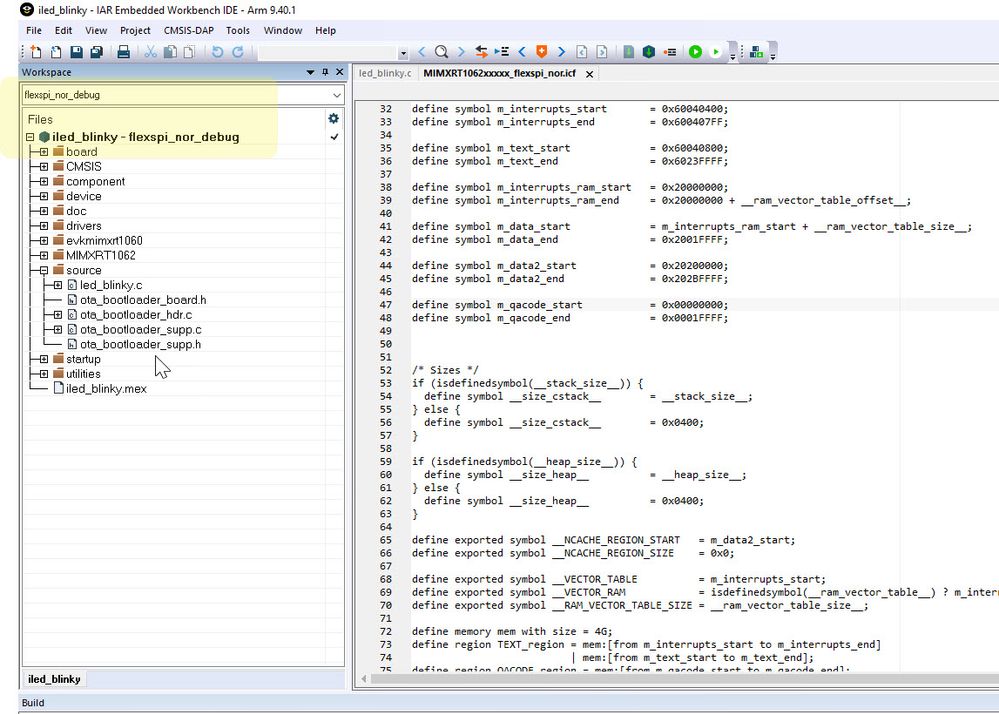Collapse the iled_blinky project node
Image resolution: width=999 pixels, height=714 pixels.
click(30, 137)
